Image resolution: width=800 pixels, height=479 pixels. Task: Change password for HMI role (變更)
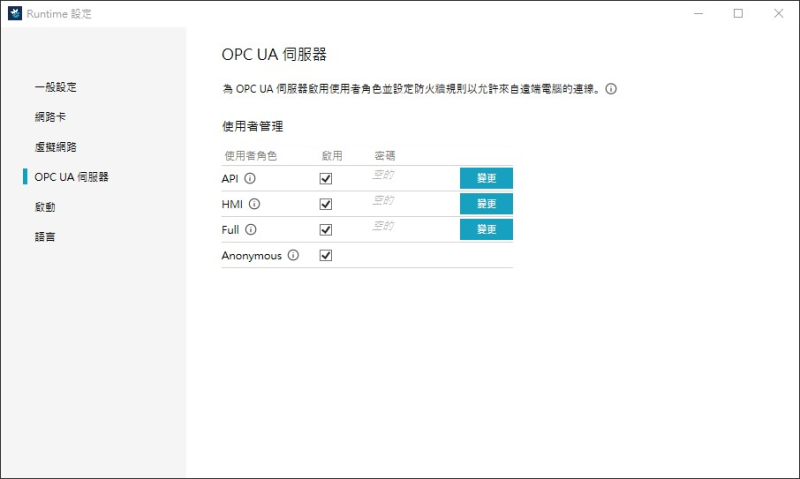tap(486, 204)
